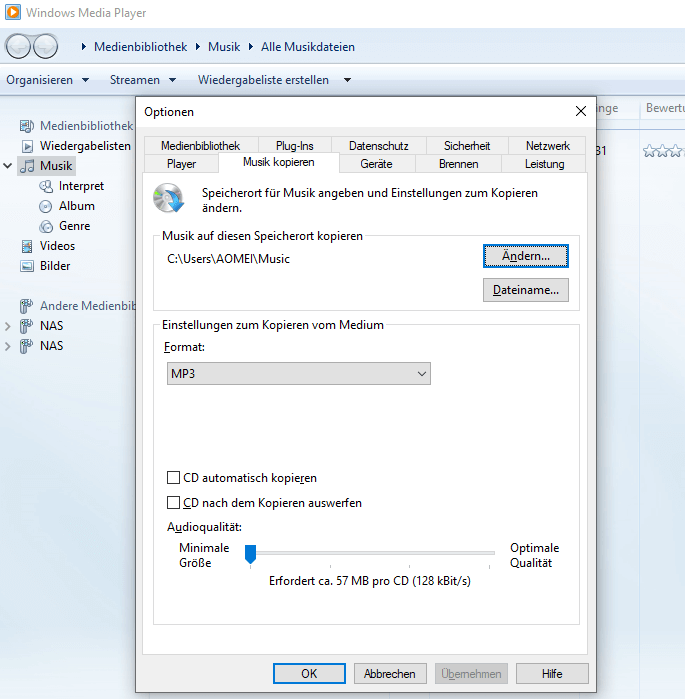Switch to the Geräte tab
This screenshot has height=699, width=685.
pos(377,164)
